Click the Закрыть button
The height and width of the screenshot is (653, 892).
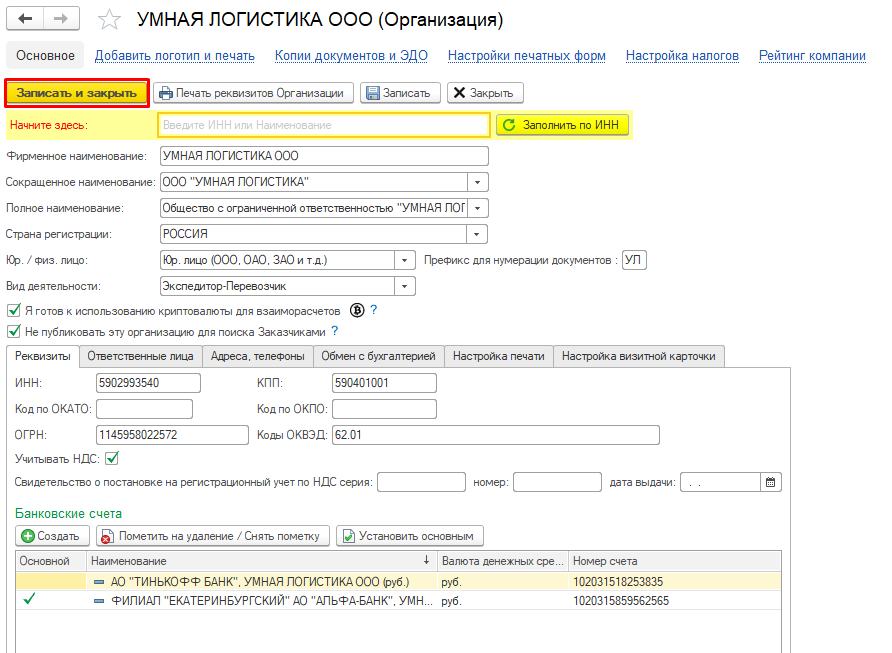point(485,93)
